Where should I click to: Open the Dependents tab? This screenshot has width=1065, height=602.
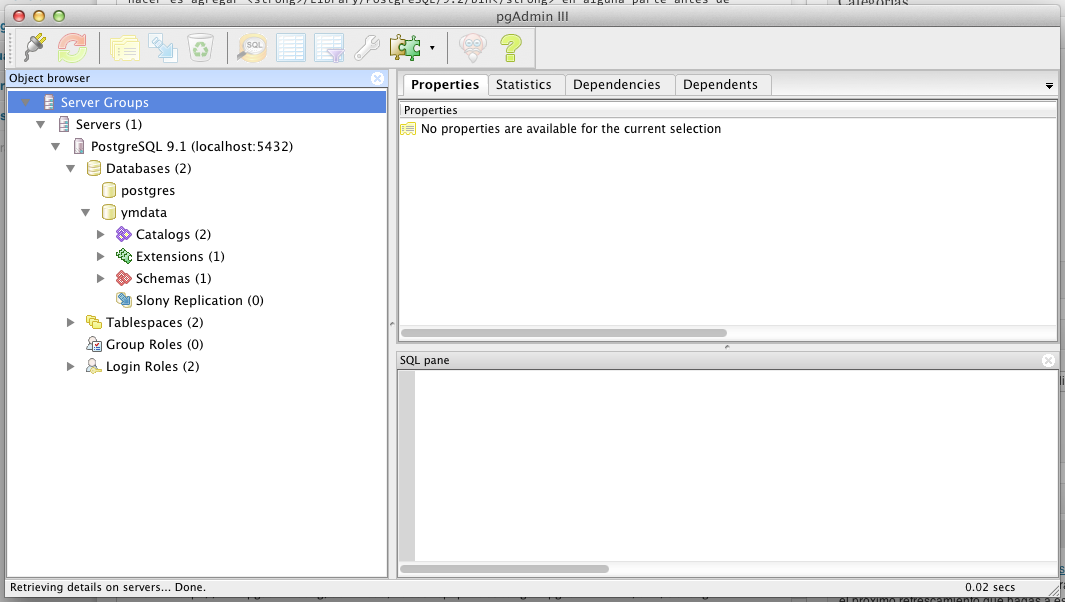click(x=720, y=85)
